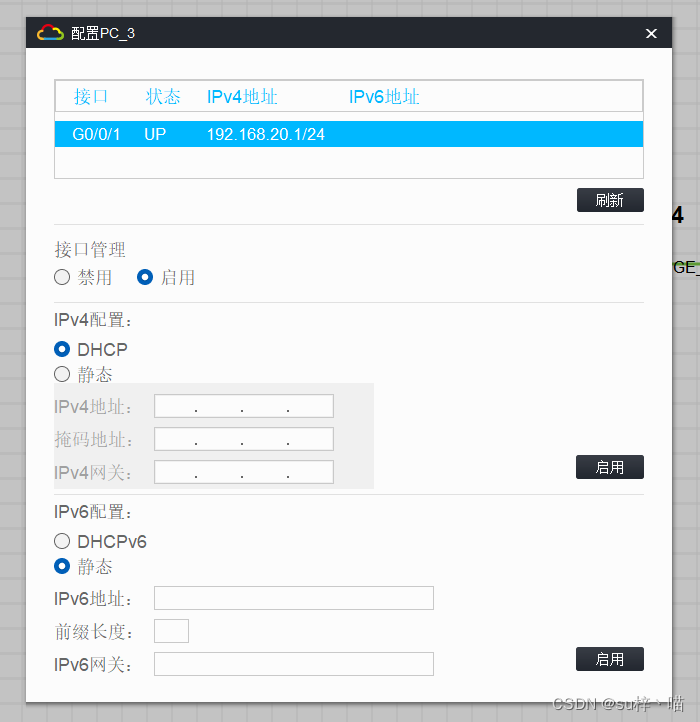Select the G0/0/1 interface row

coord(349,134)
